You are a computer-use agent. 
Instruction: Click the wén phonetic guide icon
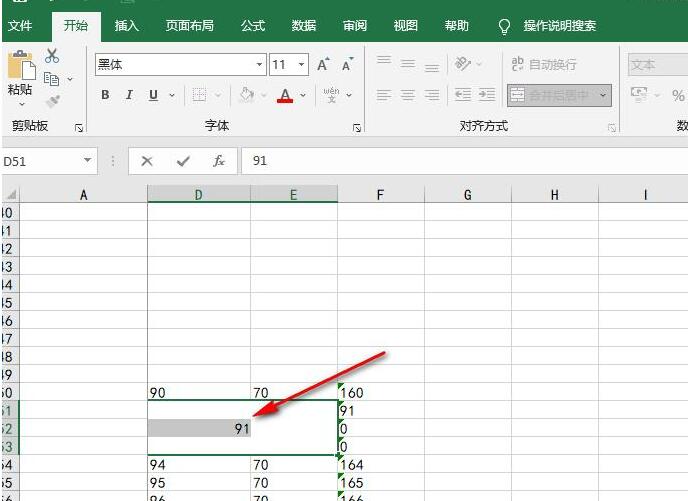pos(332,94)
